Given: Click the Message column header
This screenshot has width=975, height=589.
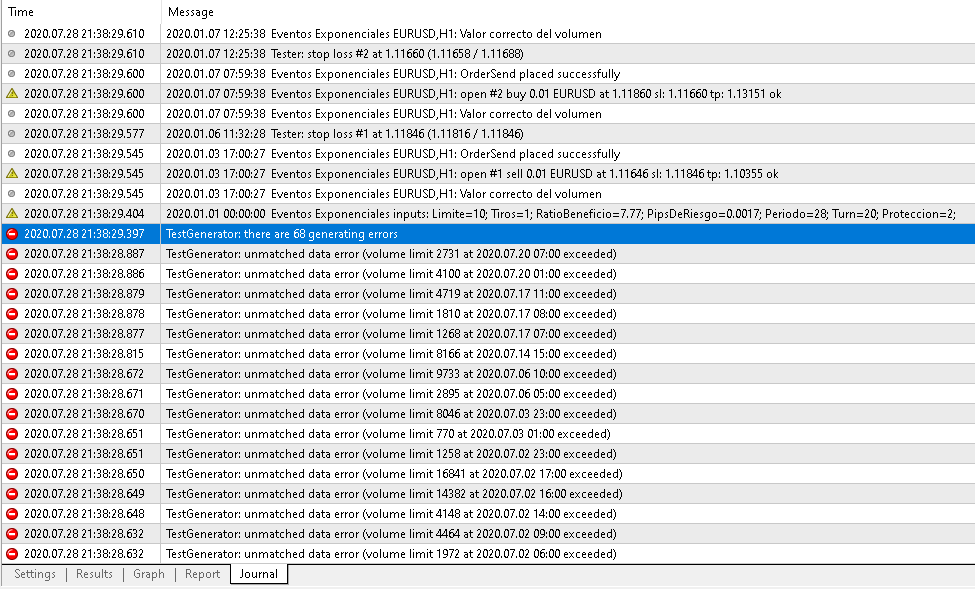Looking at the screenshot, I should click(191, 12).
